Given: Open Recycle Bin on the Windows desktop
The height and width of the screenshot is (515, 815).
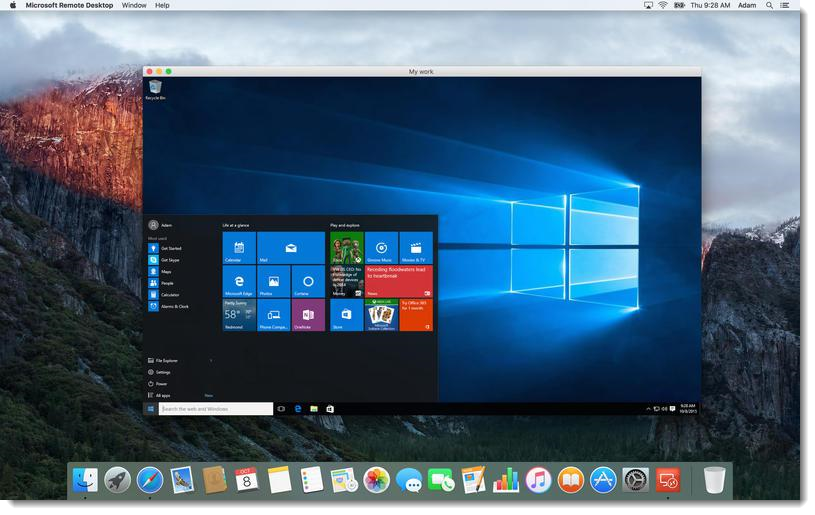Looking at the screenshot, I should (x=155, y=90).
